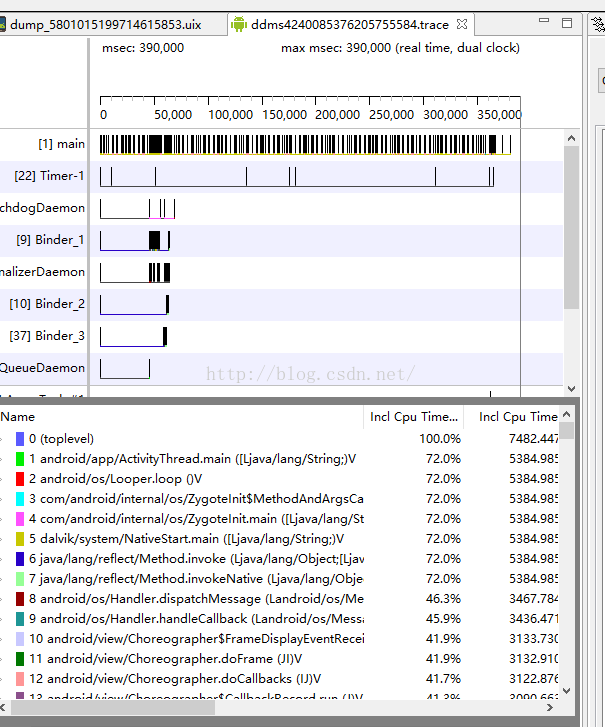This screenshot has height=727, width=605.
Task: Click the green swatch for ActivityThread.main
Action: tap(20, 459)
